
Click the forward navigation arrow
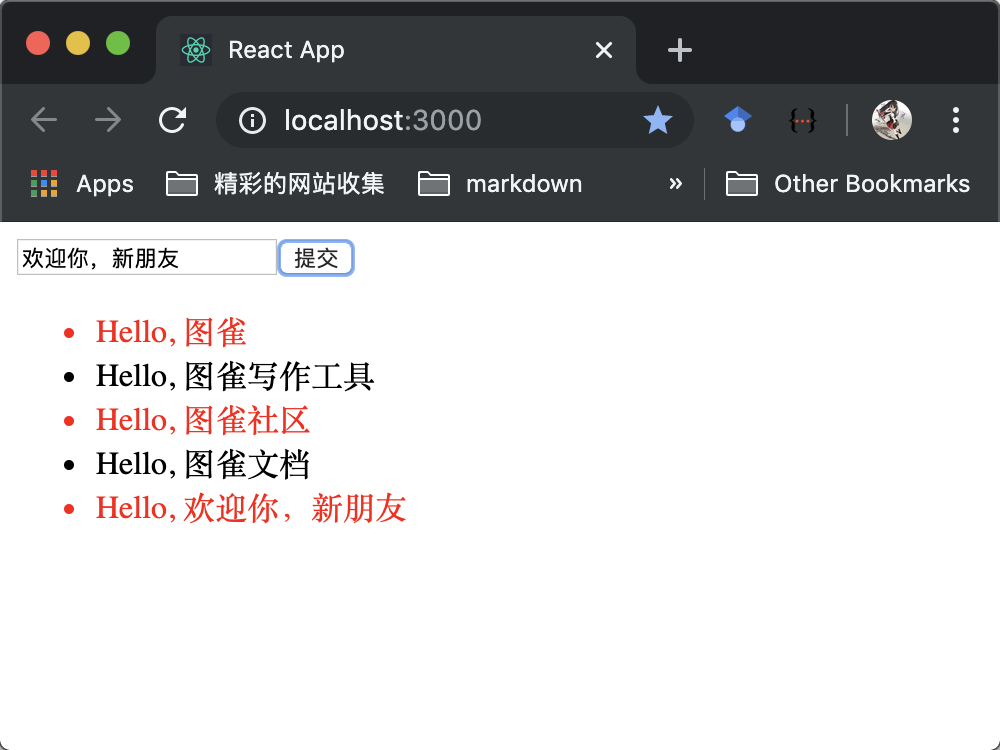[x=107, y=120]
